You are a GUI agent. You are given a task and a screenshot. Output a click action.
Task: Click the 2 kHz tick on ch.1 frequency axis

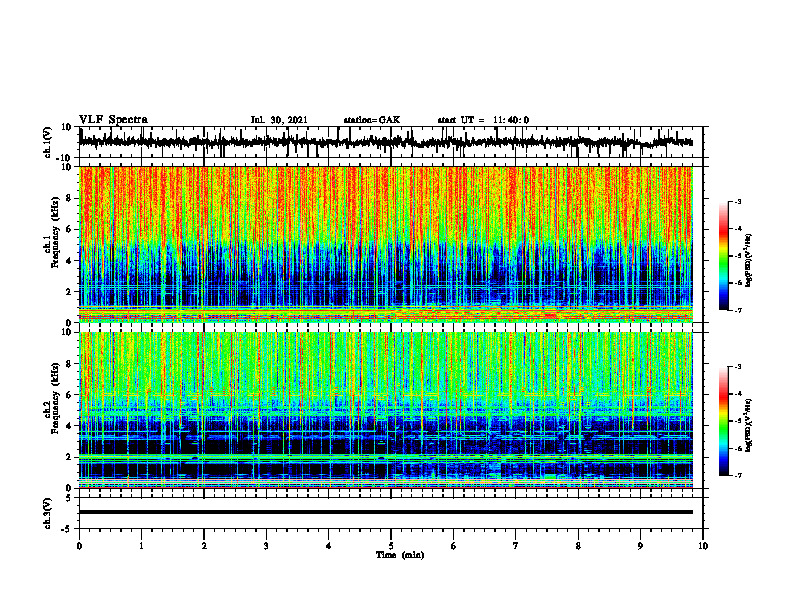click(x=69, y=291)
